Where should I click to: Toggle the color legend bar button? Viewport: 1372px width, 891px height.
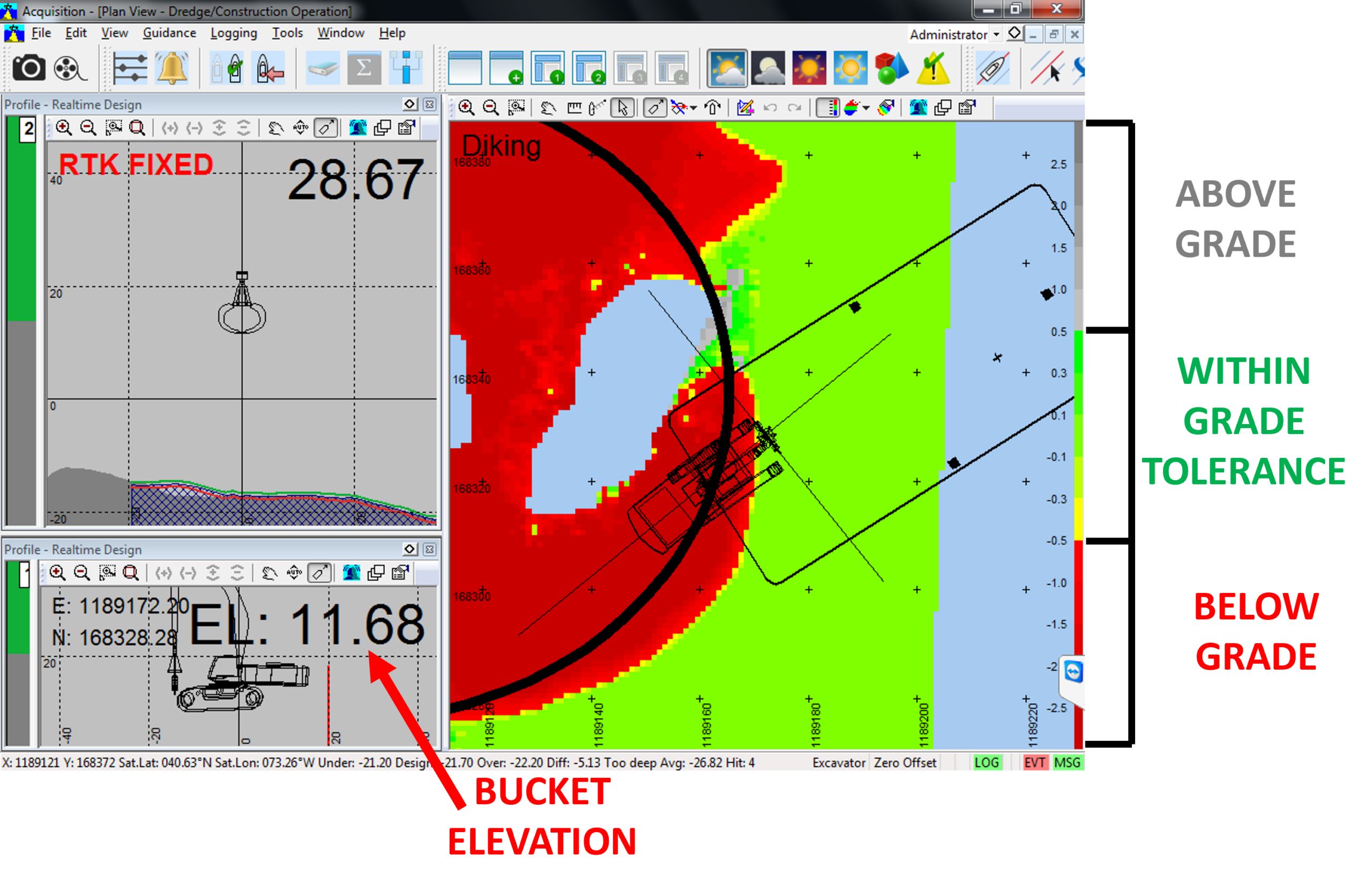829,108
